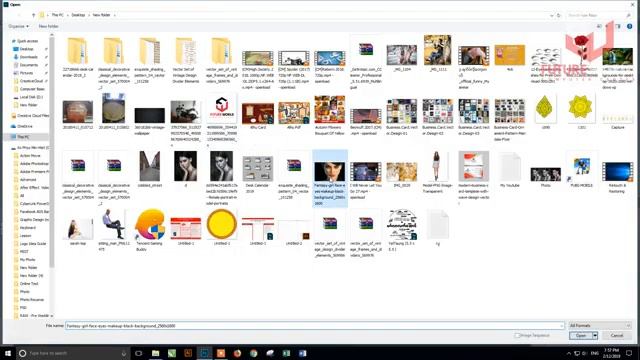Expand the address bar history dropdown
The height and width of the screenshot is (360, 640).
[552, 15]
